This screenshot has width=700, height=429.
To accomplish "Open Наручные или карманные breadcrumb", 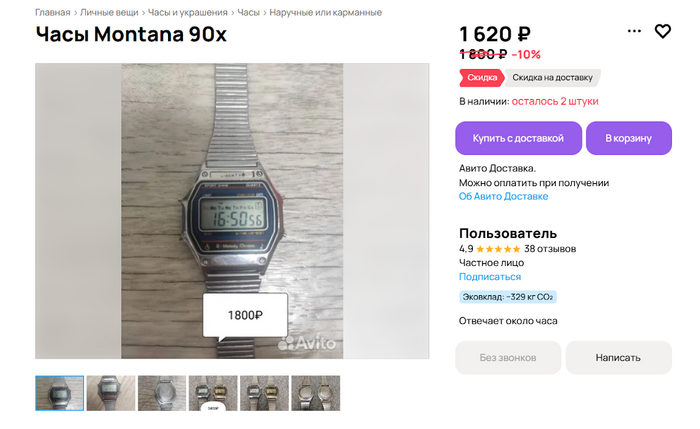I will (325, 12).
